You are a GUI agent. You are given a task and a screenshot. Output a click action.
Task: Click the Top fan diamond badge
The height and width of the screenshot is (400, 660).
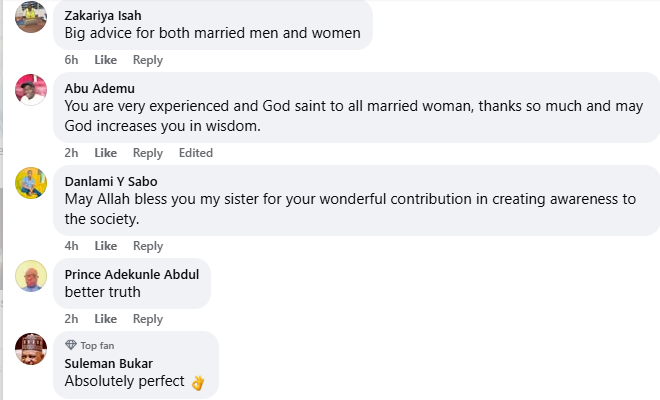click(70, 345)
